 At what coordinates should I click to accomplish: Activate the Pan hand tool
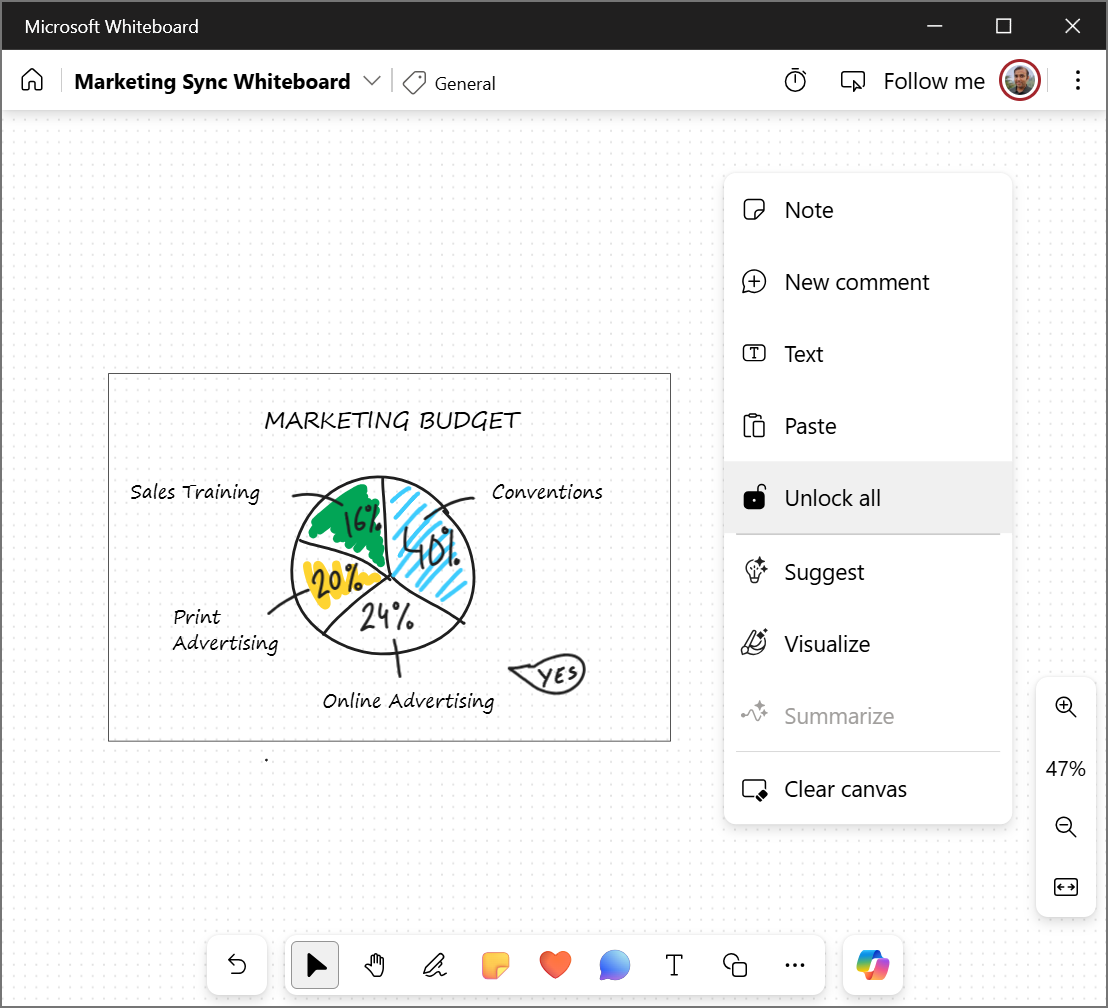(x=374, y=965)
